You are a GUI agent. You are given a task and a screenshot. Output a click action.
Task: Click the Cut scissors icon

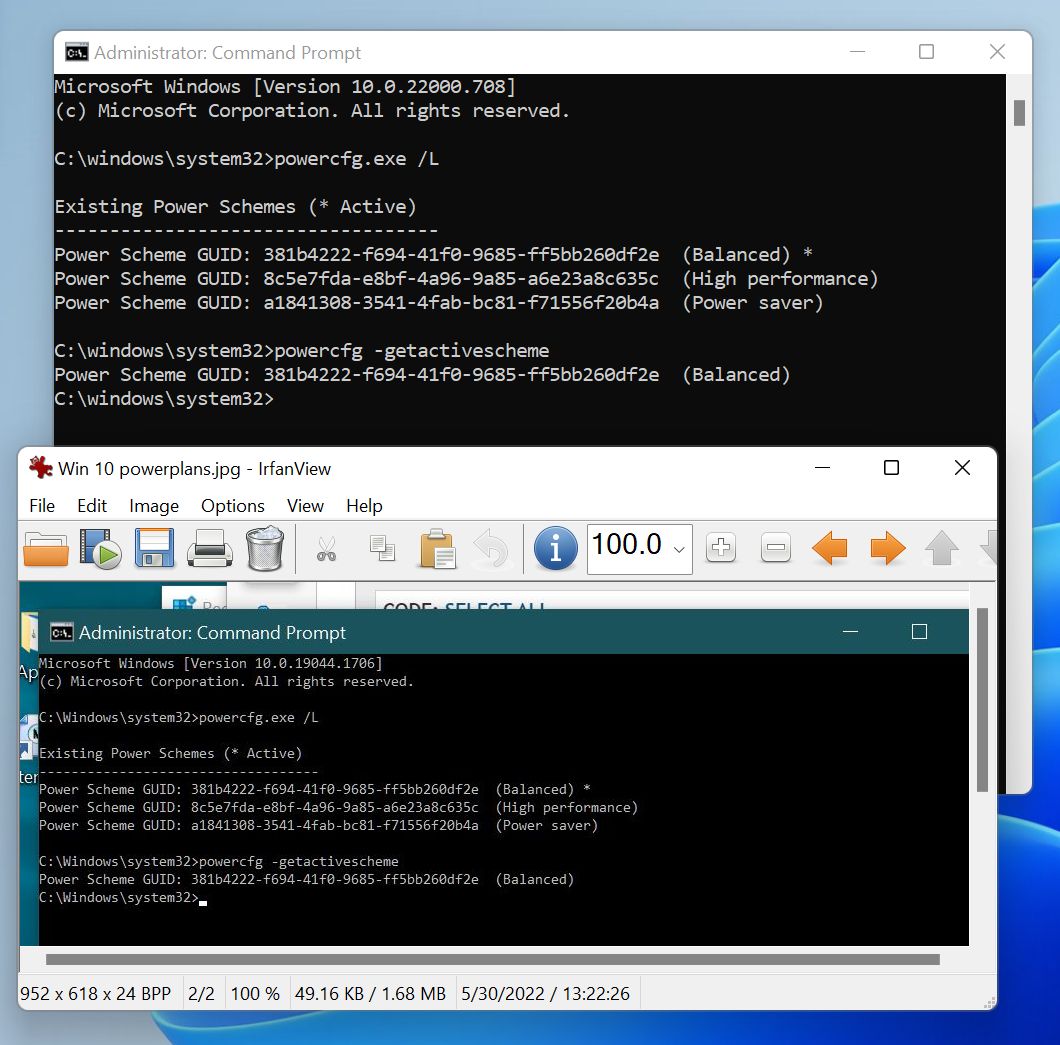click(x=327, y=549)
